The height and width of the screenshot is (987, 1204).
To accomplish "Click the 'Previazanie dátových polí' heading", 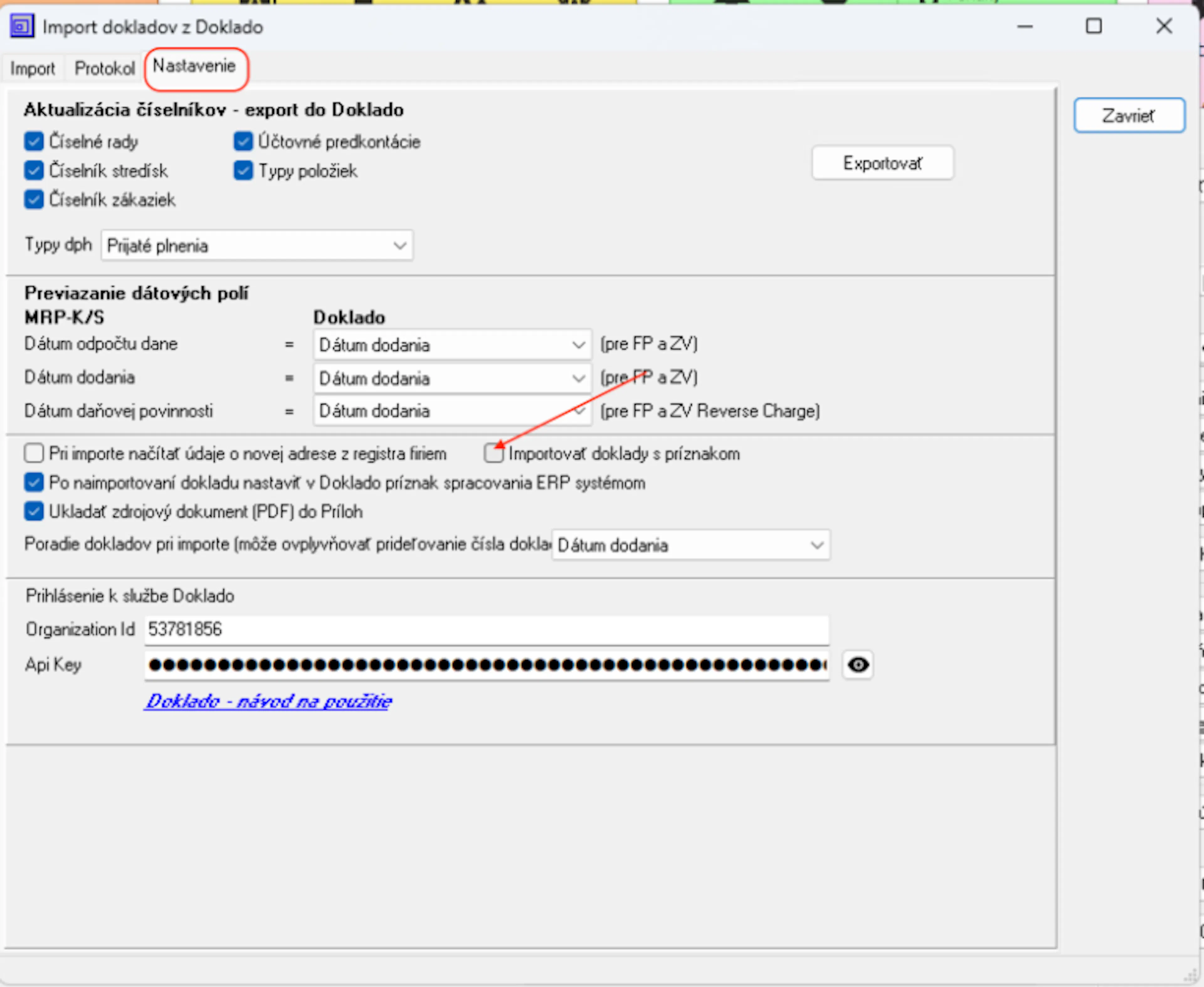I will 136,293.
